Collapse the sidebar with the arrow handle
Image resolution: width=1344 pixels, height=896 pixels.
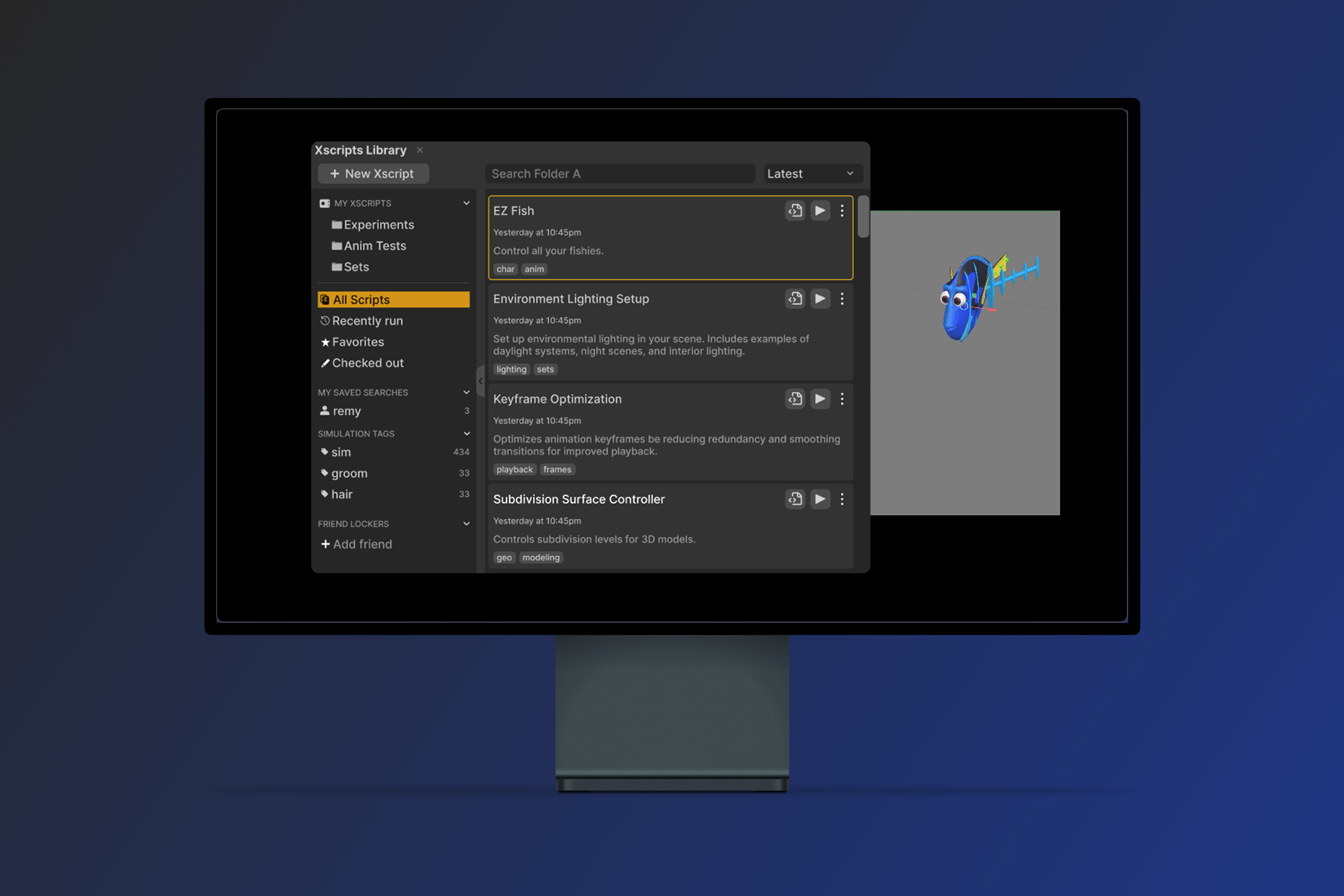[481, 381]
